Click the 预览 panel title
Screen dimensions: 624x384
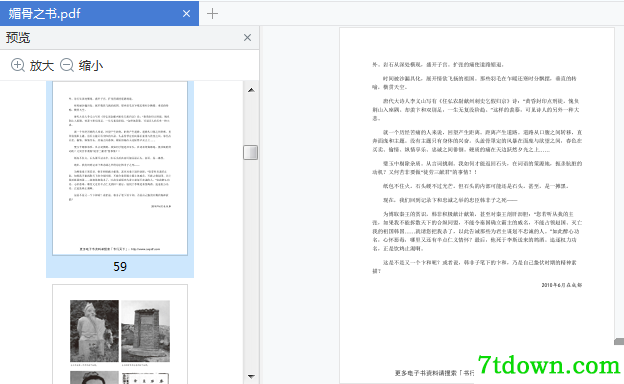coord(18,37)
